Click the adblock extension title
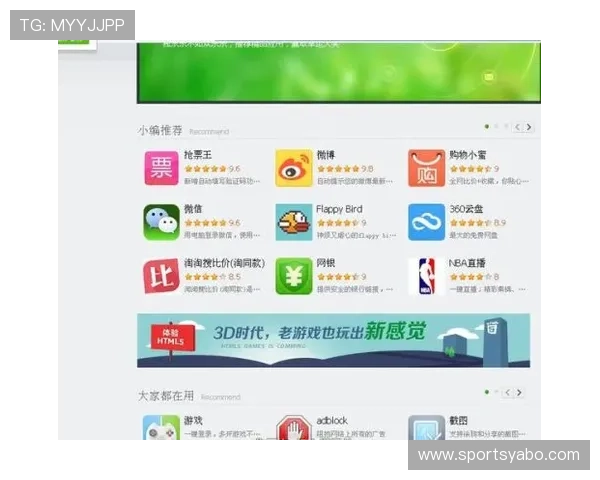 (x=332, y=420)
